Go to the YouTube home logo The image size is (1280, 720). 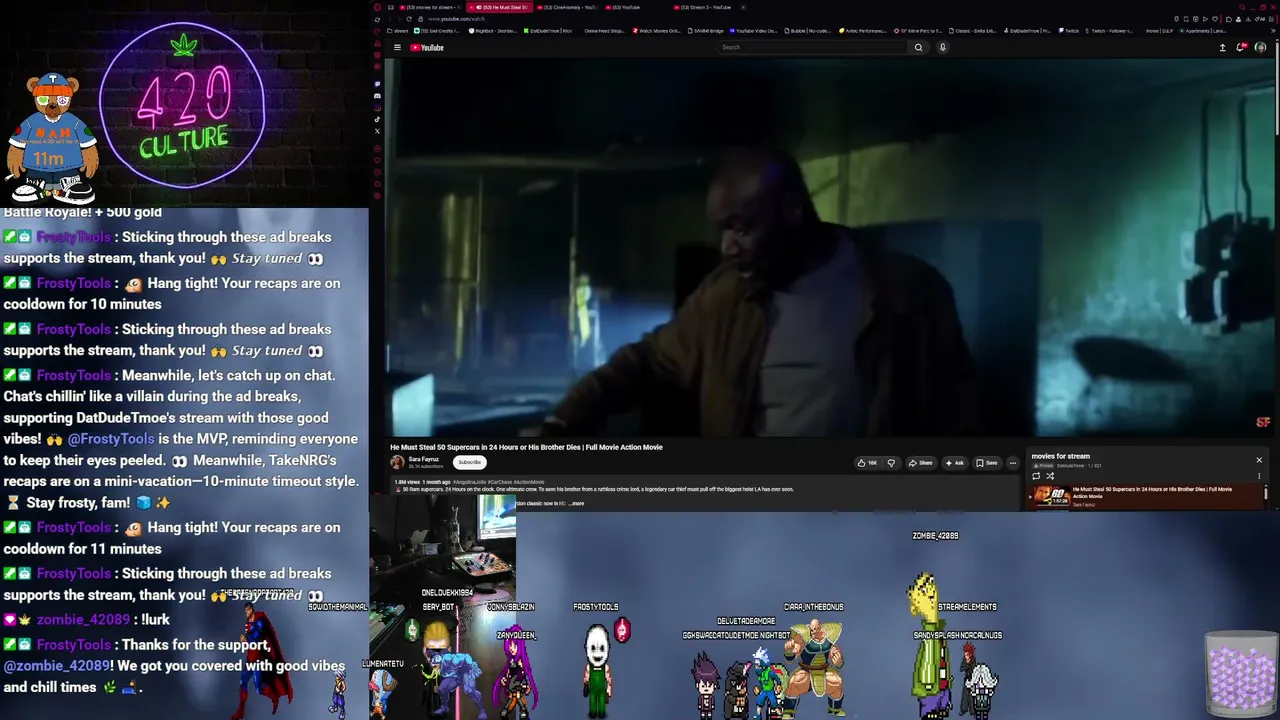click(x=427, y=47)
